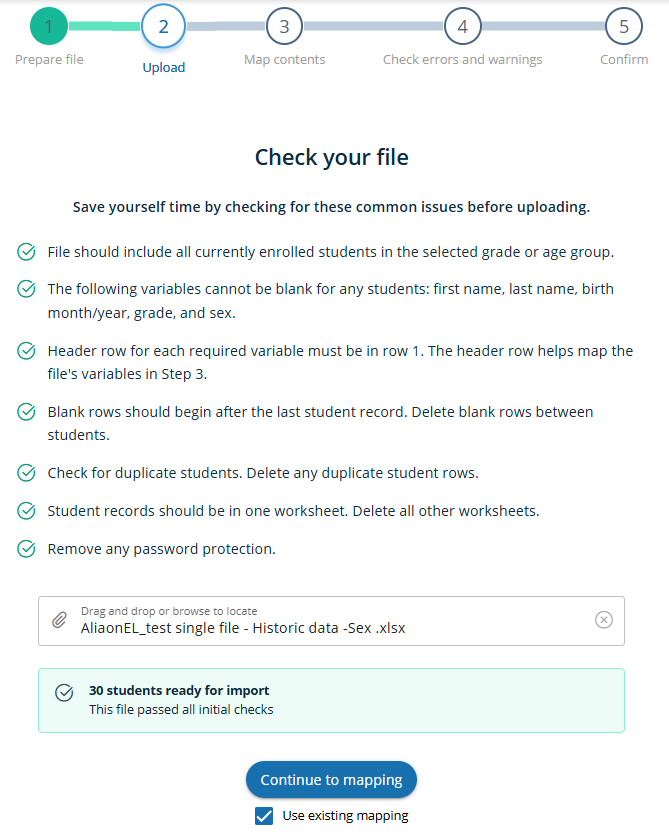The image size is (669, 832).
Task: Jump to step 3 Map contents
Action: pos(284,27)
